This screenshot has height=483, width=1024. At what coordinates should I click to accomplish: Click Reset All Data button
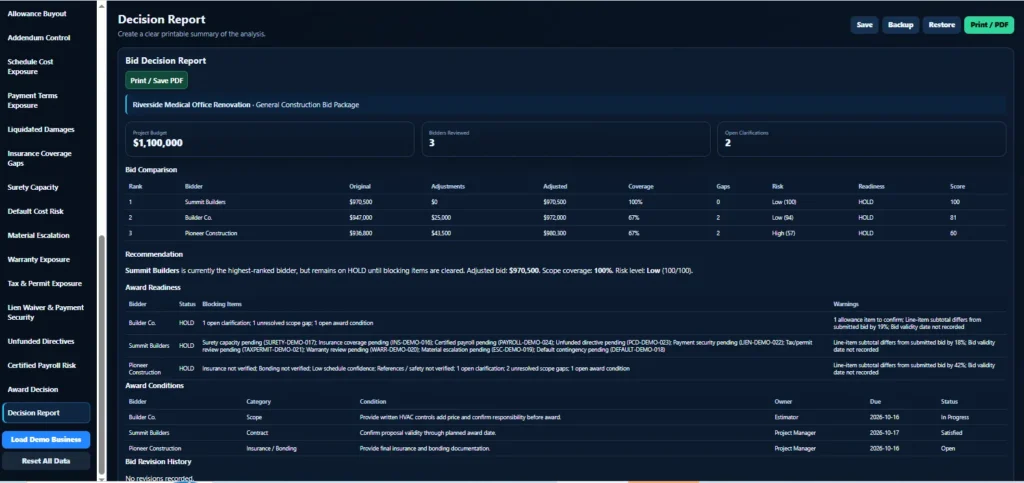[46, 461]
